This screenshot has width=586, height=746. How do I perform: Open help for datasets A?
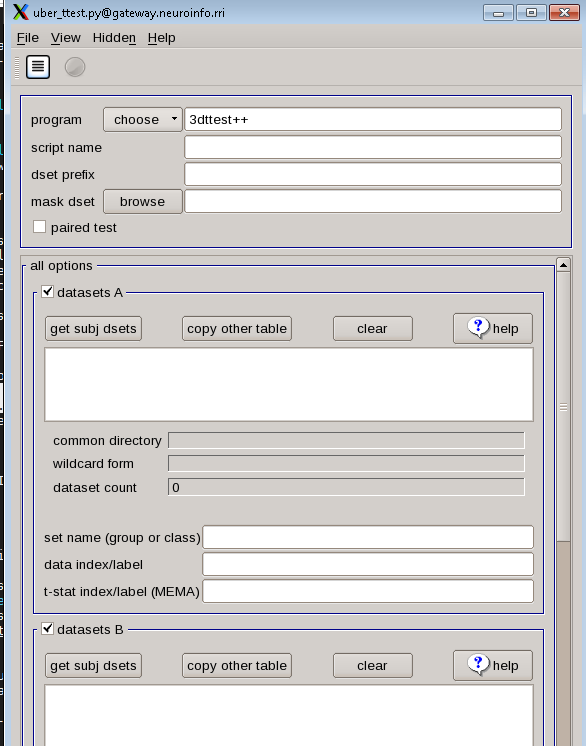493,328
